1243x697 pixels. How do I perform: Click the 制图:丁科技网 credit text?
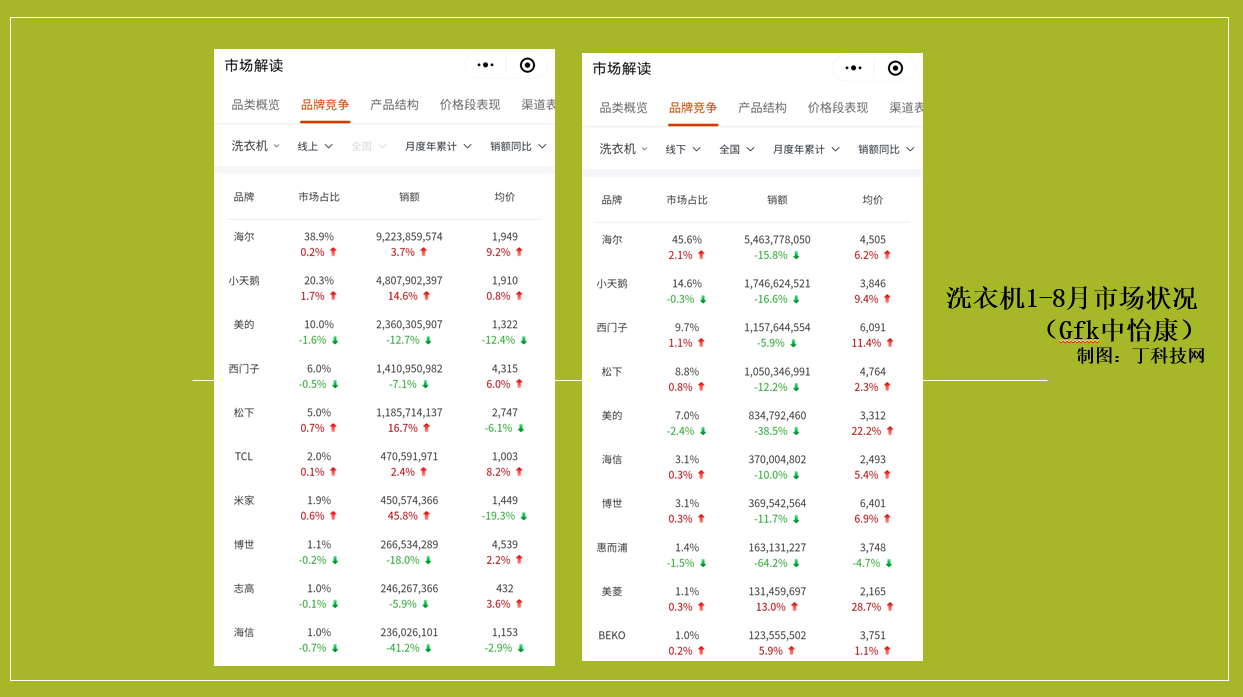(x=1141, y=355)
